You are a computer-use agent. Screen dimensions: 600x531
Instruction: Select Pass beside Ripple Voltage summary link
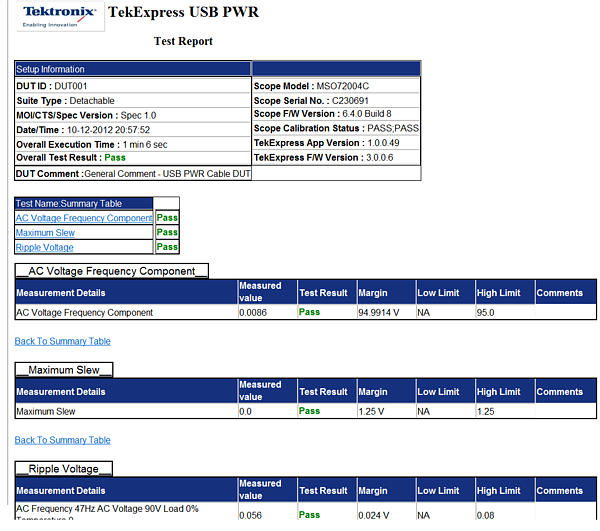[x=167, y=247]
